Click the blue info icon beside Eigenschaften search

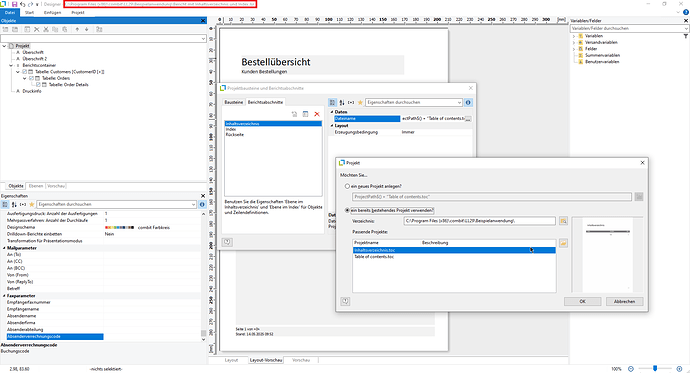[202, 205]
